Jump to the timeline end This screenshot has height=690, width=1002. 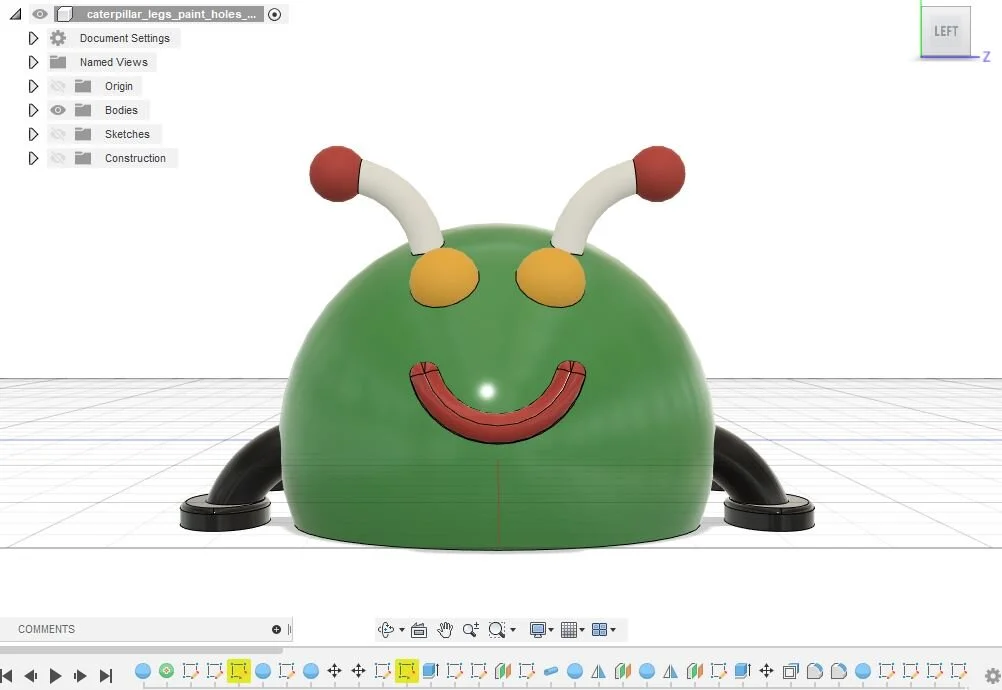[x=106, y=675]
